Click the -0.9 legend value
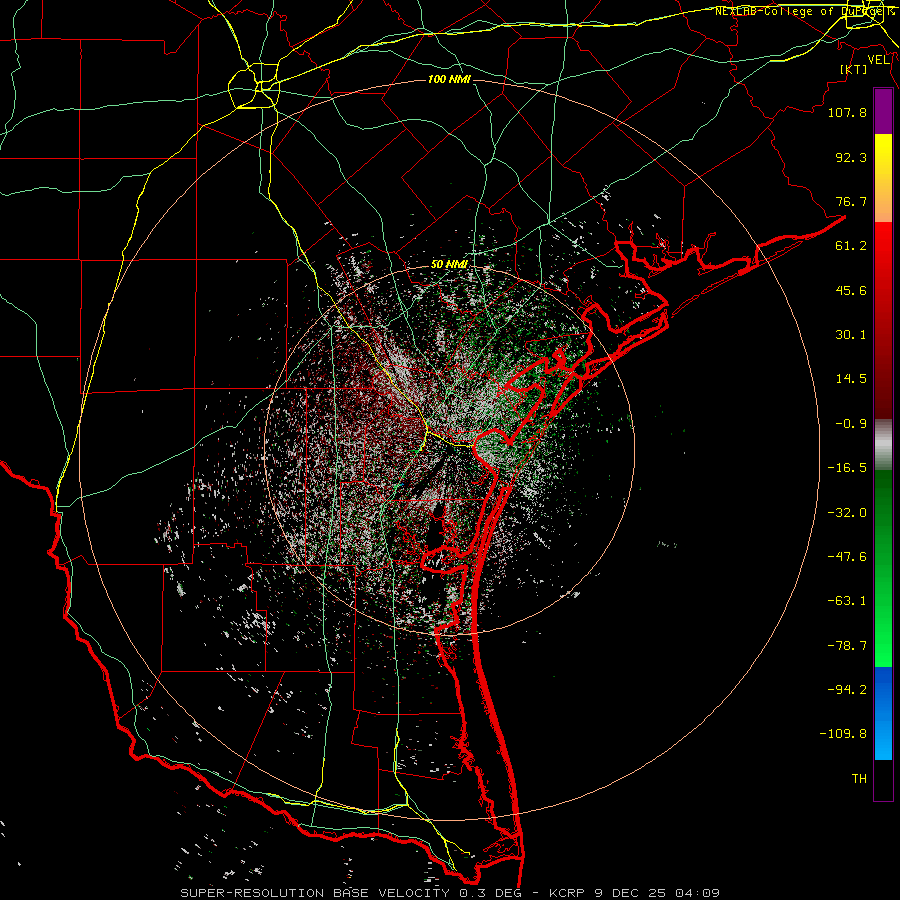Screen dimensions: 900x900 coord(851,424)
